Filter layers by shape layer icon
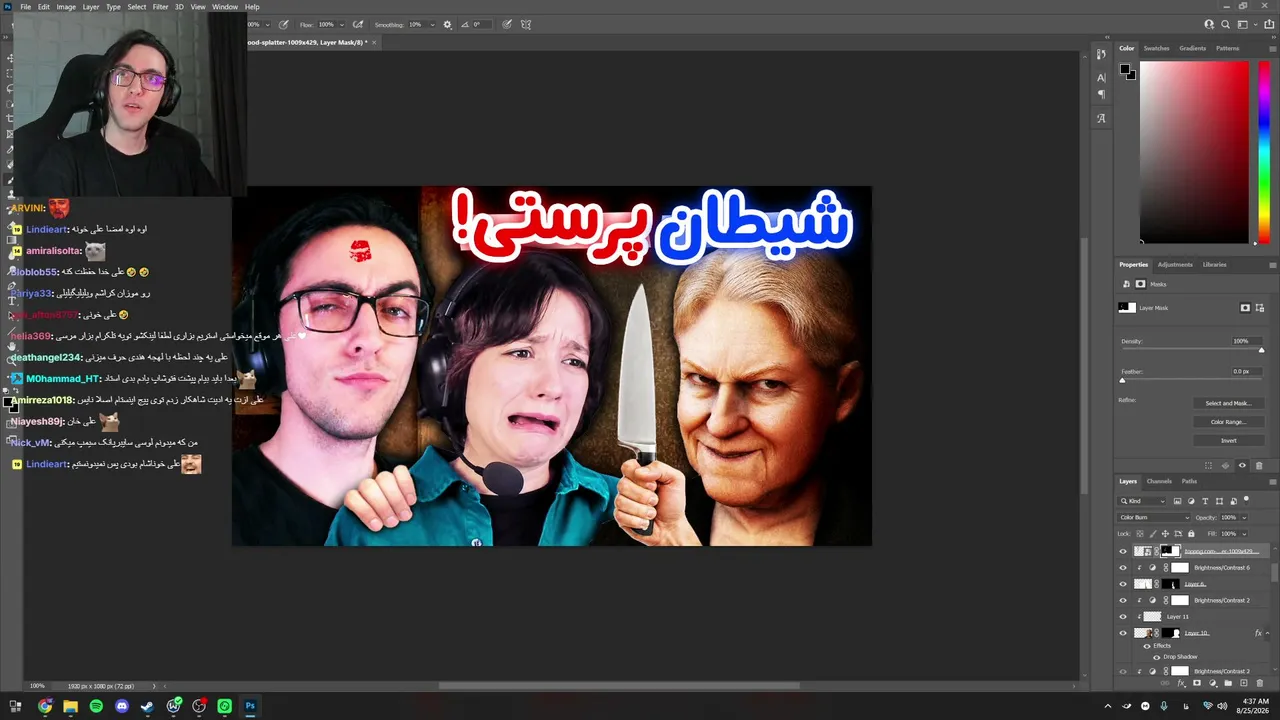 click(x=1219, y=501)
